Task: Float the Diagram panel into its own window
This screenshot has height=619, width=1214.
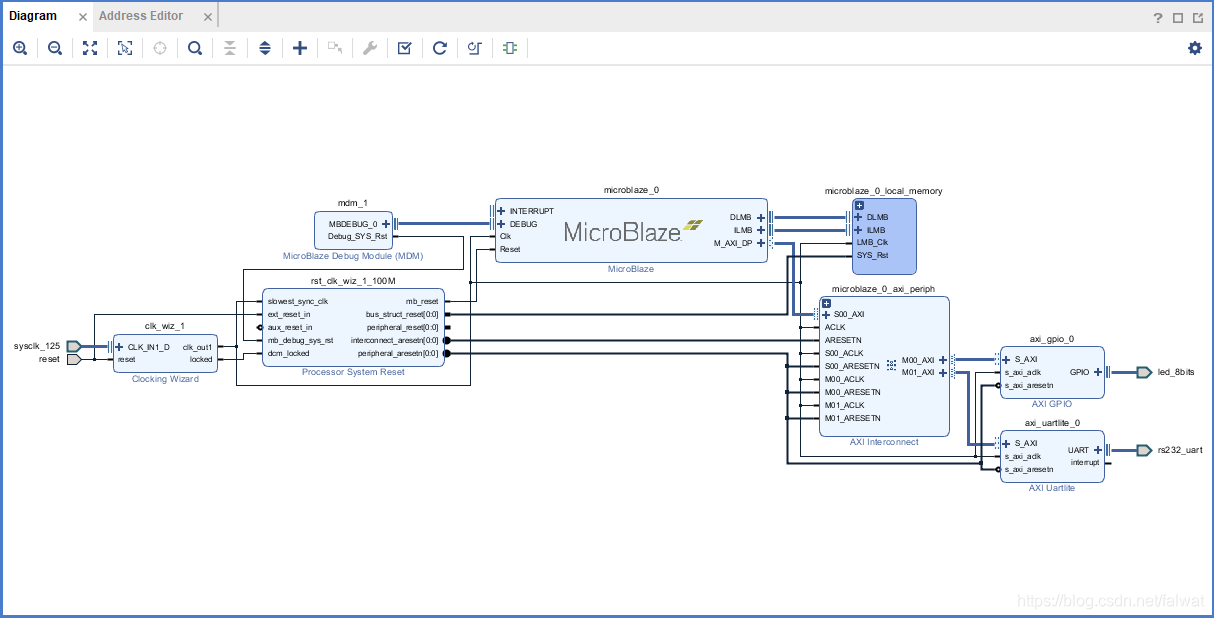Action: tap(1198, 17)
